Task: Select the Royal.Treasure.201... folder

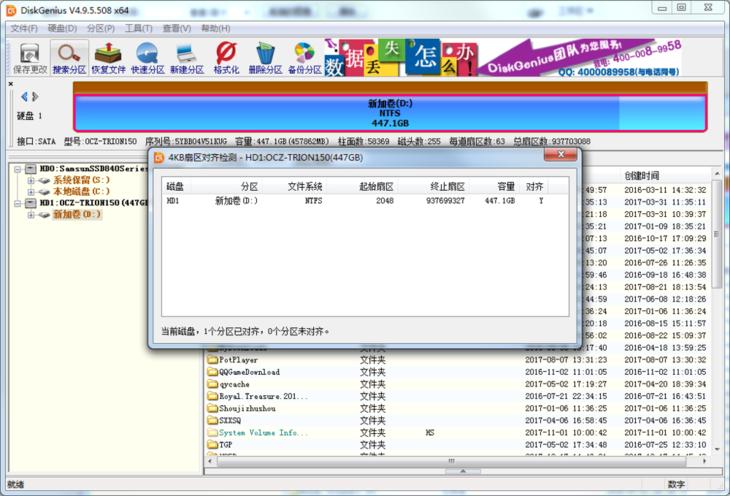Action: tap(263, 396)
